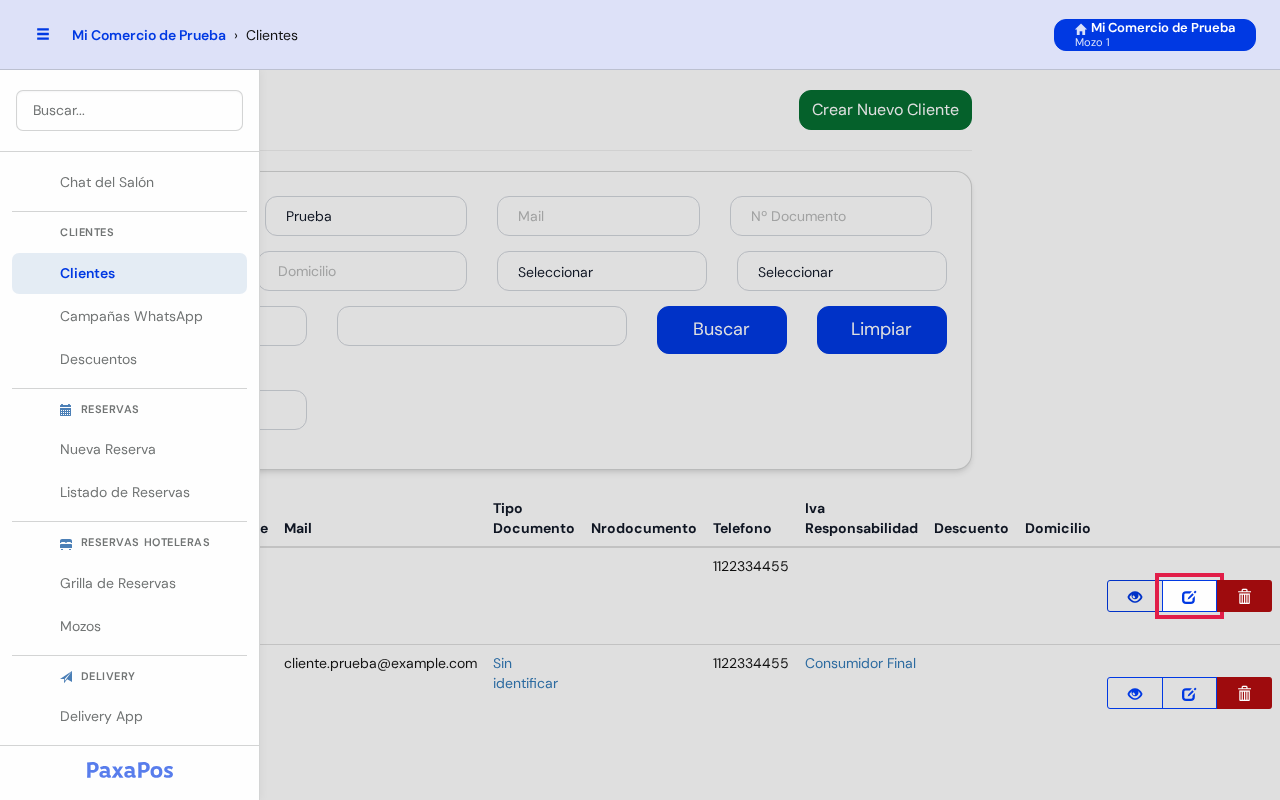
Task: Delete the first client row
Action: [1244, 596]
